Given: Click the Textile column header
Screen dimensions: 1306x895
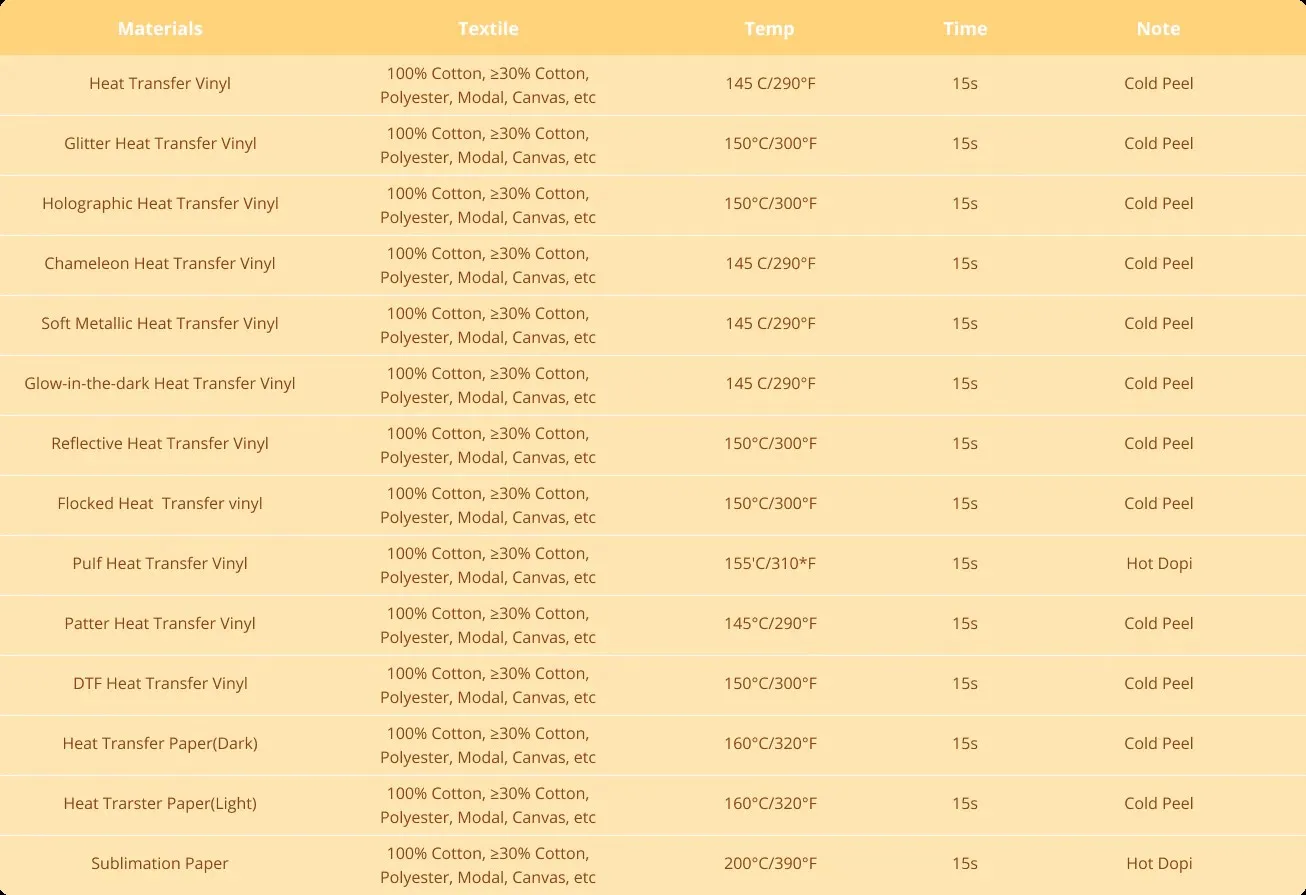Looking at the screenshot, I should [488, 29].
